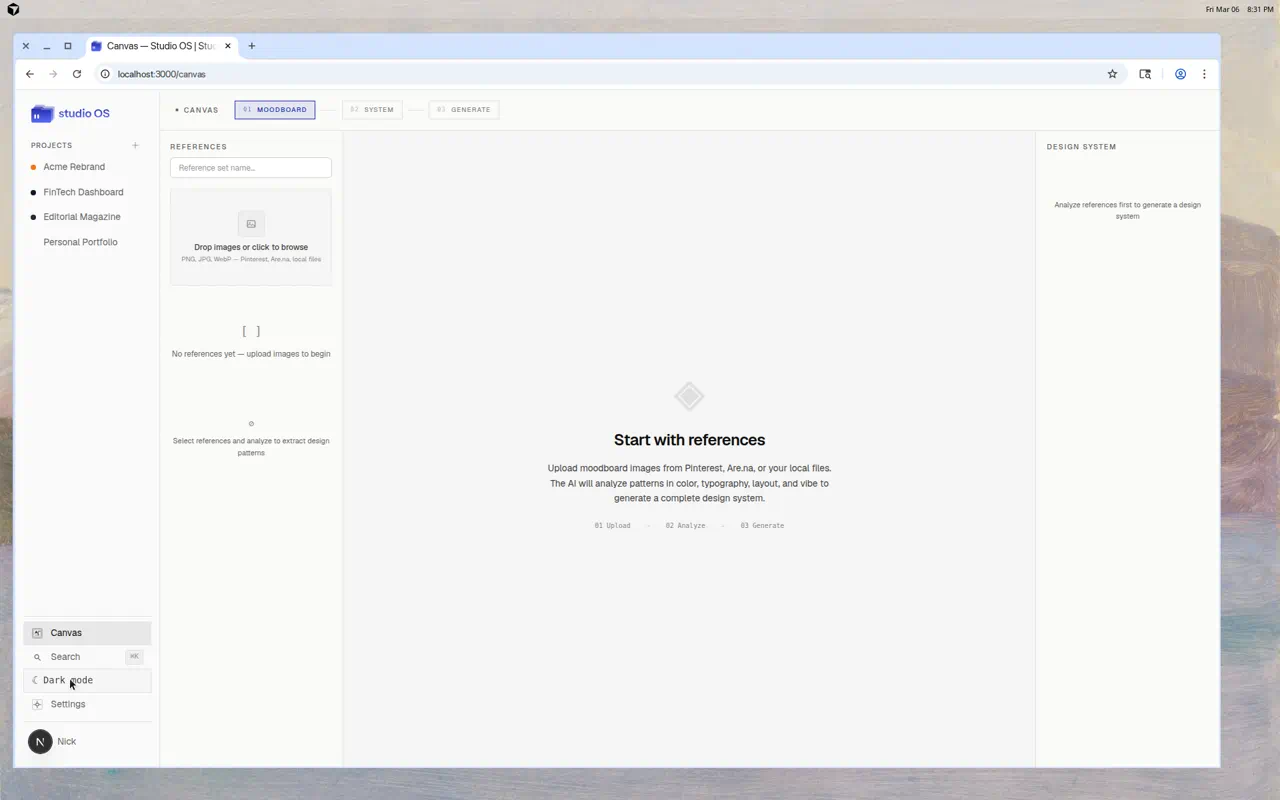Click the Search magnifier icon
The width and height of the screenshot is (1280, 800).
[37, 657]
